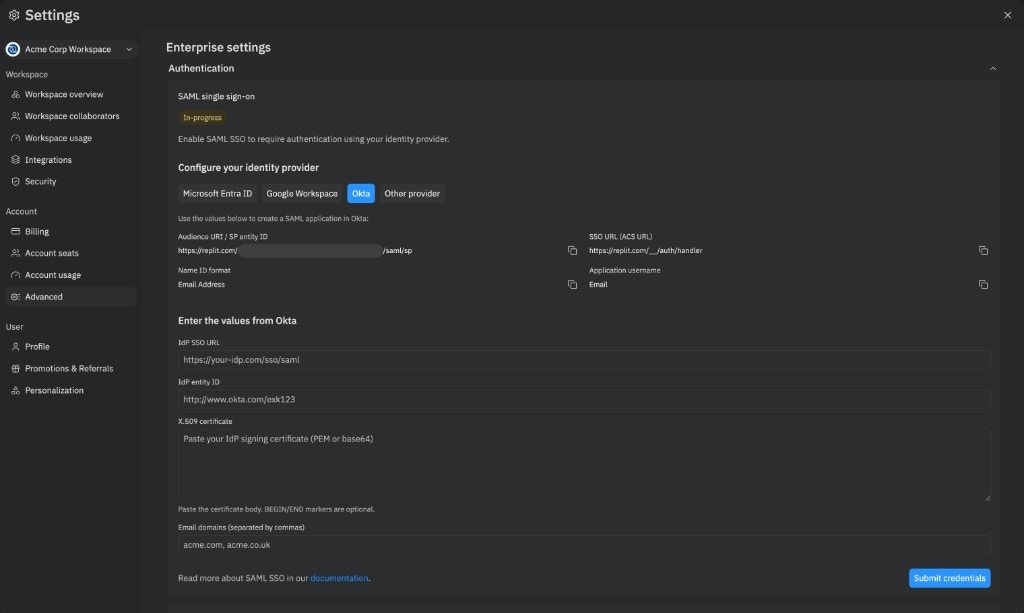Open Billing settings
The image size is (1024, 613).
coord(71,232)
